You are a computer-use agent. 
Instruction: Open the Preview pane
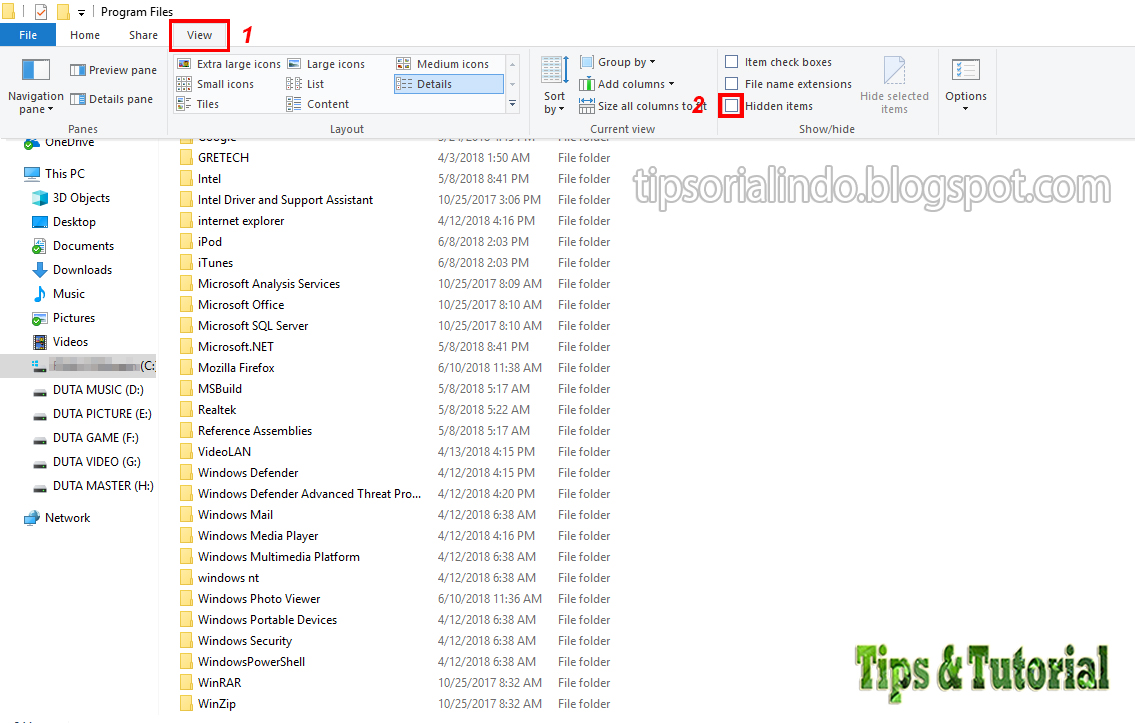[113, 69]
